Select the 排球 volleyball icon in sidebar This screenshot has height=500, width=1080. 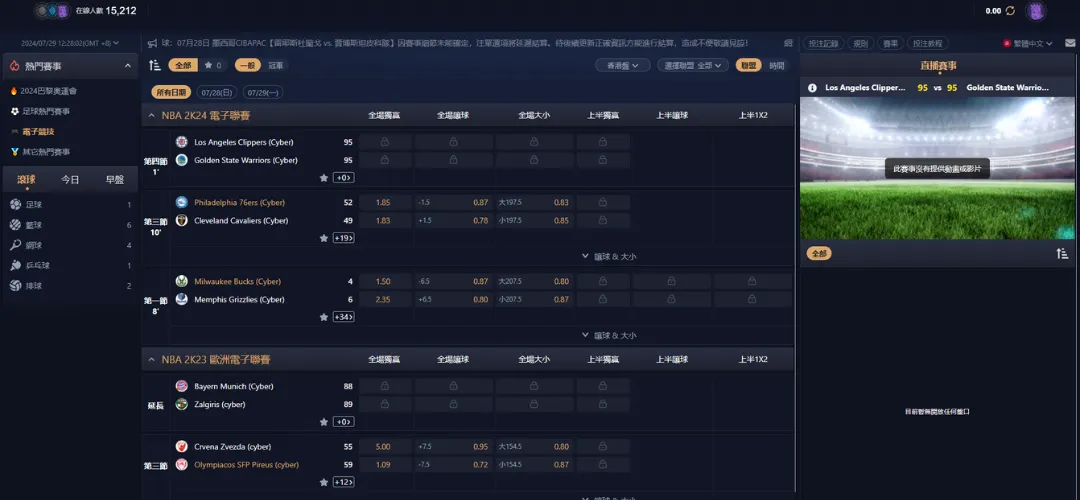click(15, 286)
